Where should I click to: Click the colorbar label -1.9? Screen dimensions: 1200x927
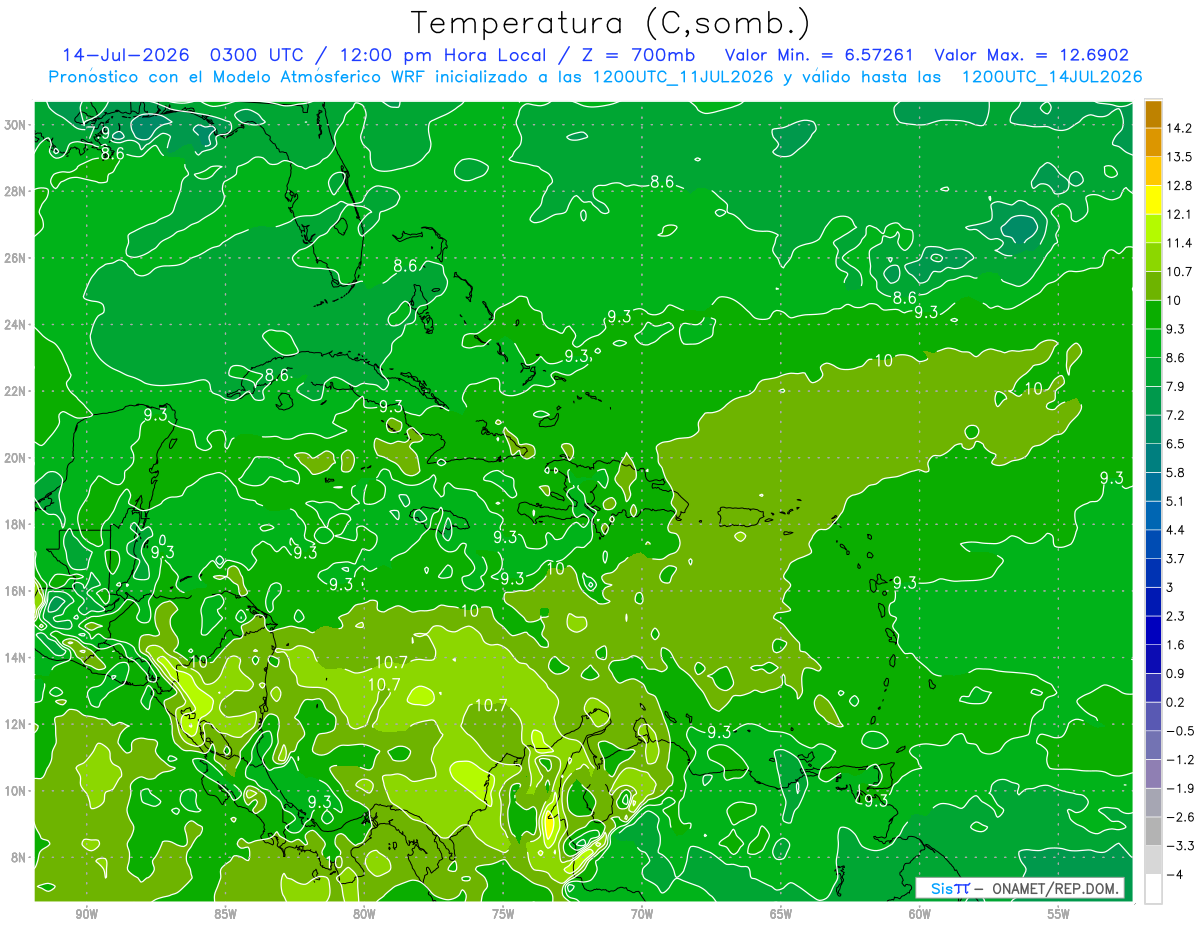(1180, 788)
